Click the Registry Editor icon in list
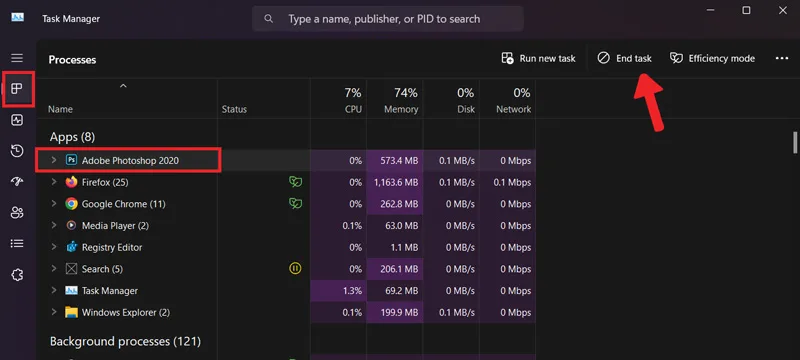The width and height of the screenshot is (800, 360). tap(71, 247)
